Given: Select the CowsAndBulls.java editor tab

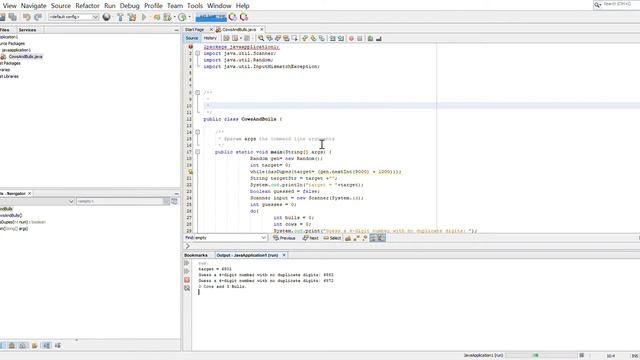Looking at the screenshot, I should [239, 30].
